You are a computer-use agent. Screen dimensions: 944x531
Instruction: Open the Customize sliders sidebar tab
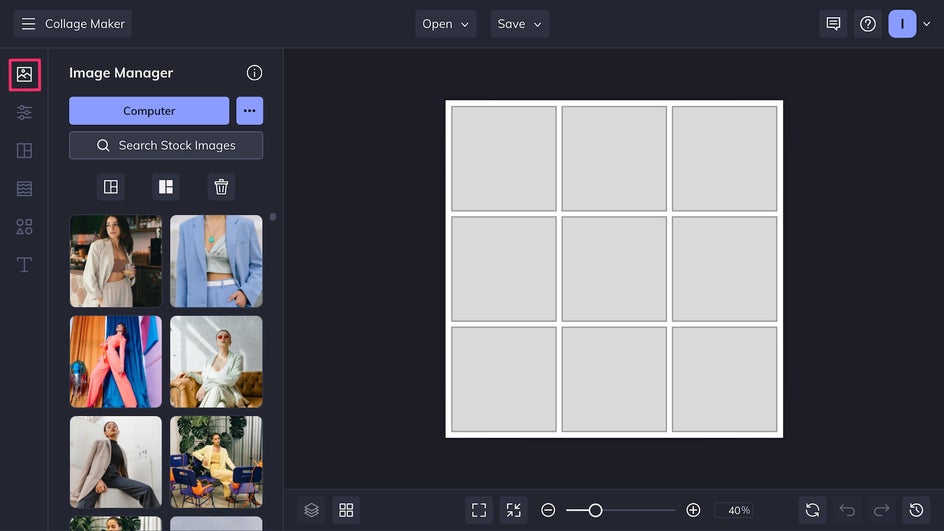25,113
